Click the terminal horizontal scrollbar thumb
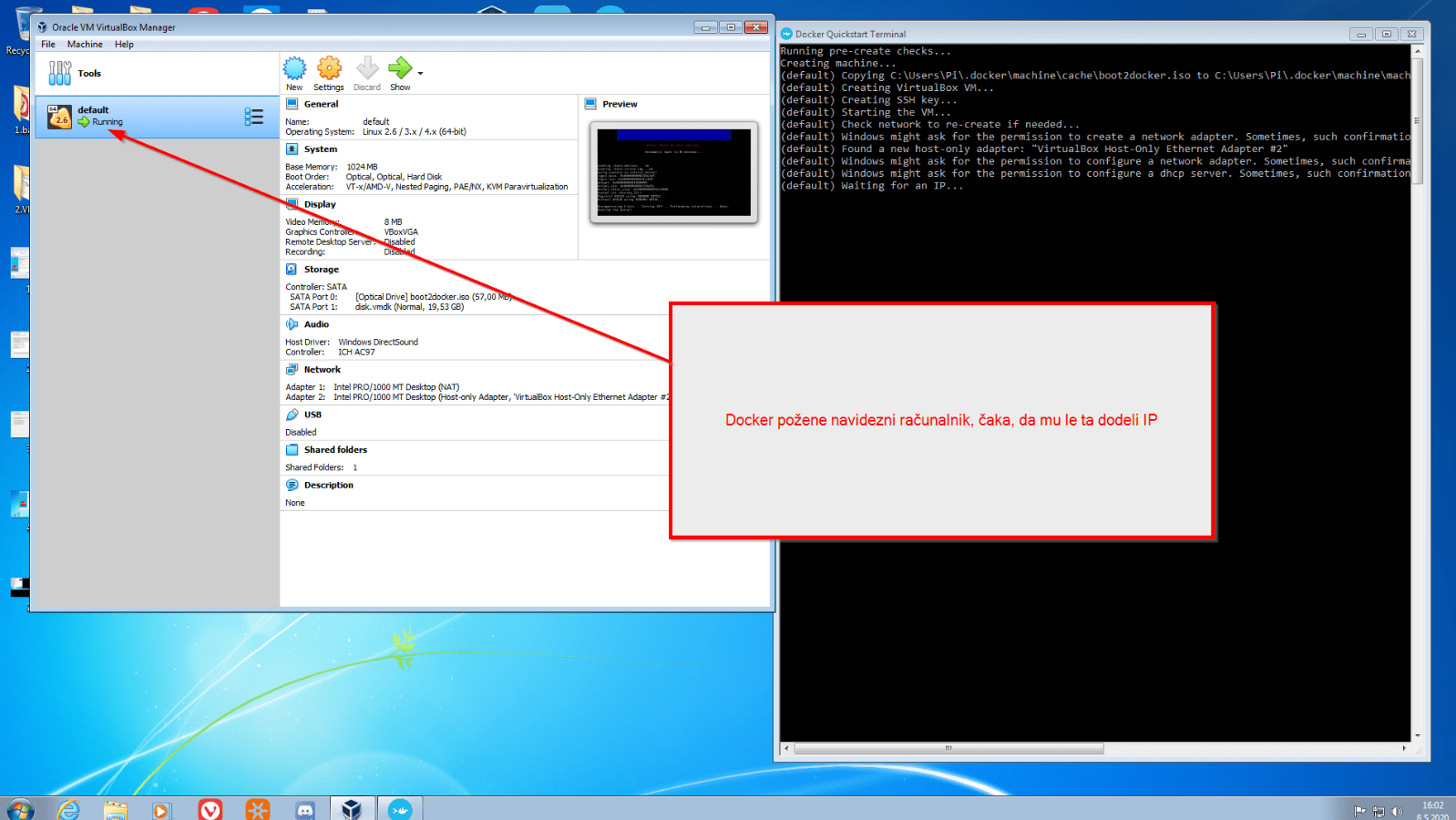 pos(948,748)
